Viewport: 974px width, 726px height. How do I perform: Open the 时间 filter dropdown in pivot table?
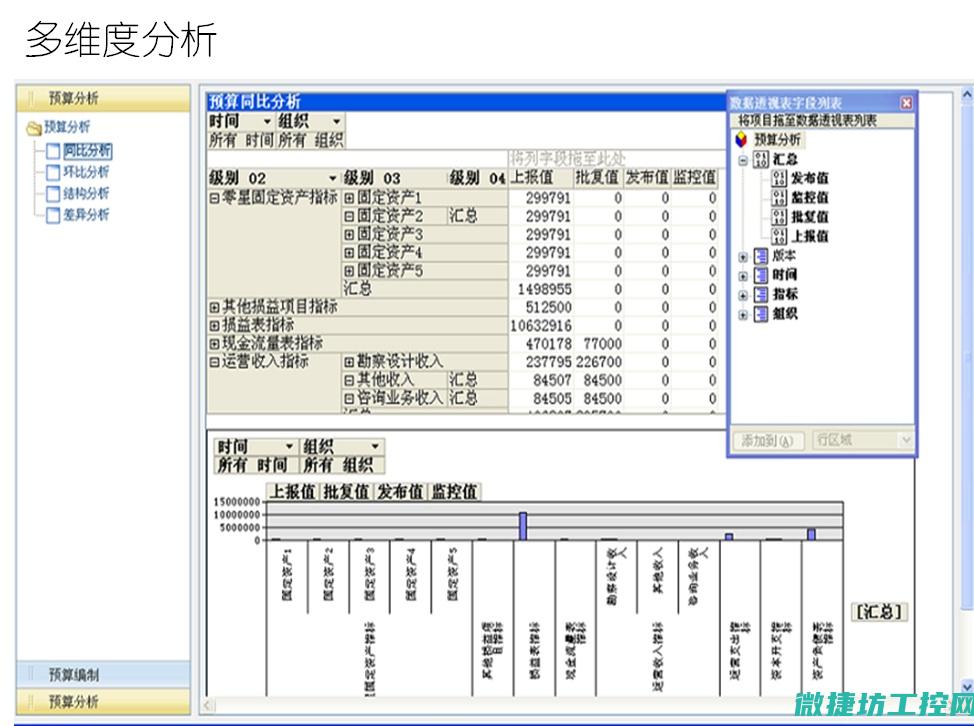267,122
